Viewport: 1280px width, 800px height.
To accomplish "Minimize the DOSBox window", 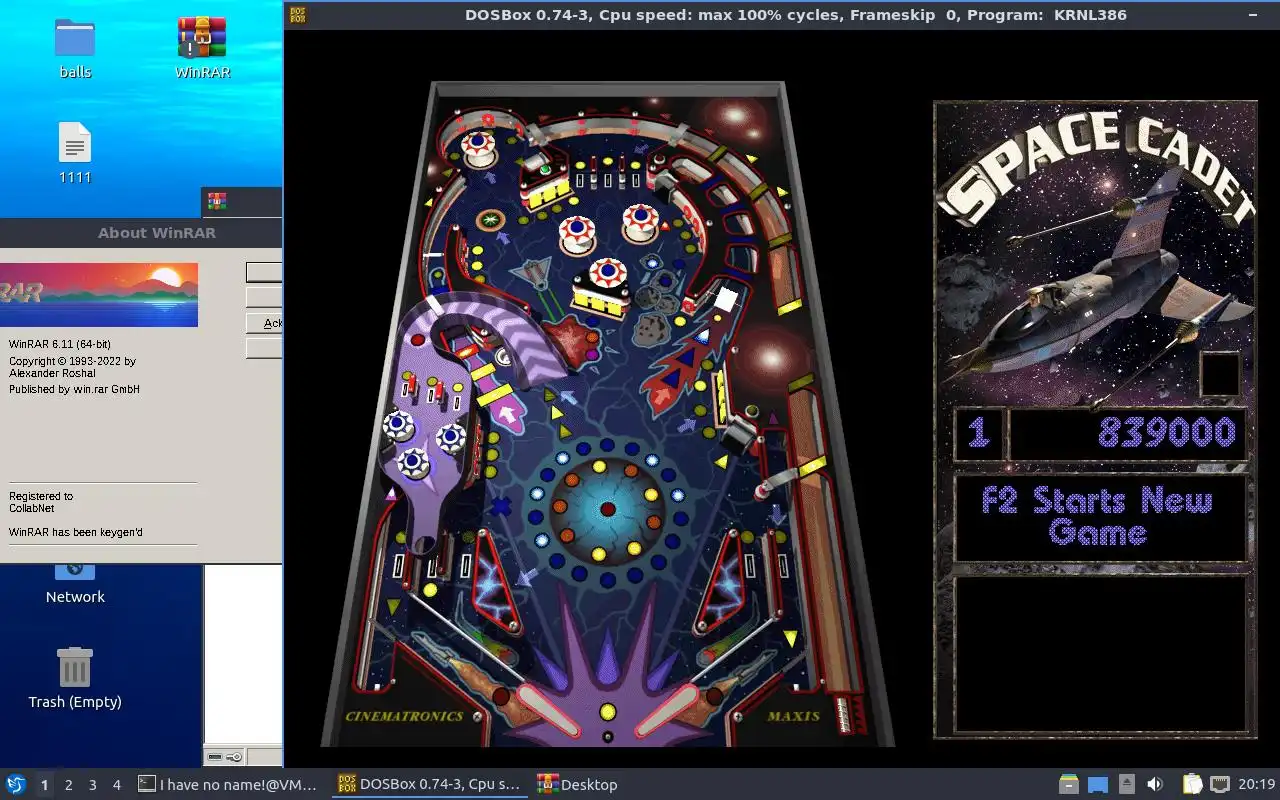I will (1253, 15).
